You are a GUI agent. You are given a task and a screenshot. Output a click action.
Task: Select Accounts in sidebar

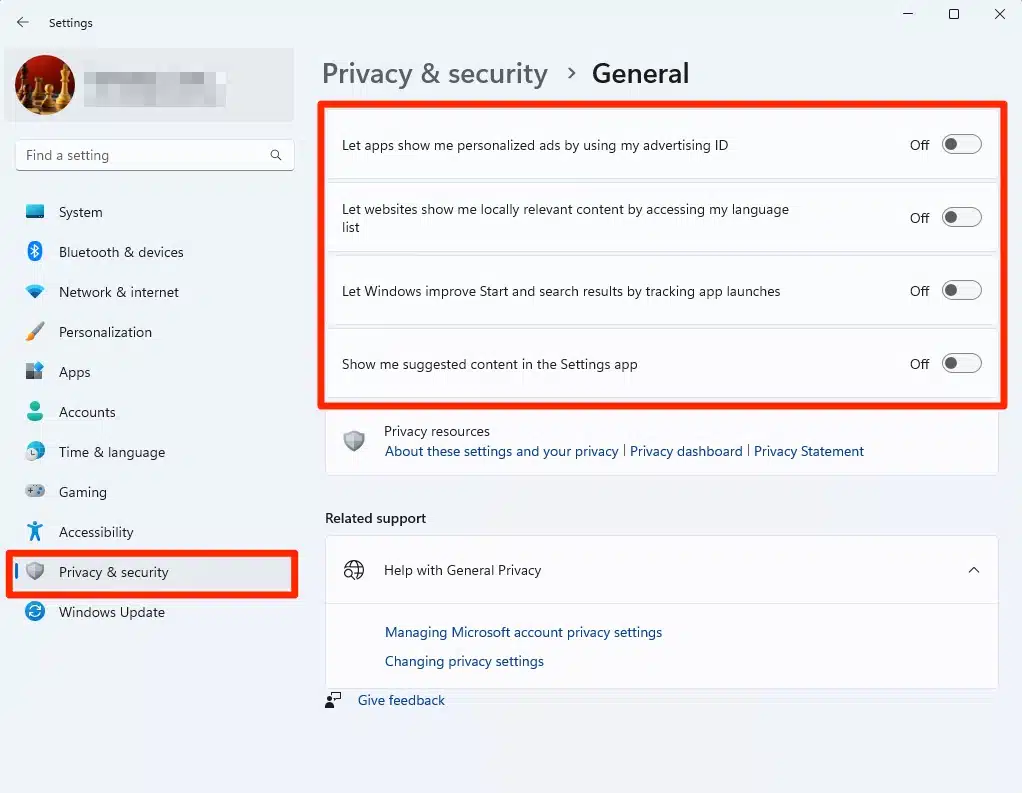click(152, 412)
